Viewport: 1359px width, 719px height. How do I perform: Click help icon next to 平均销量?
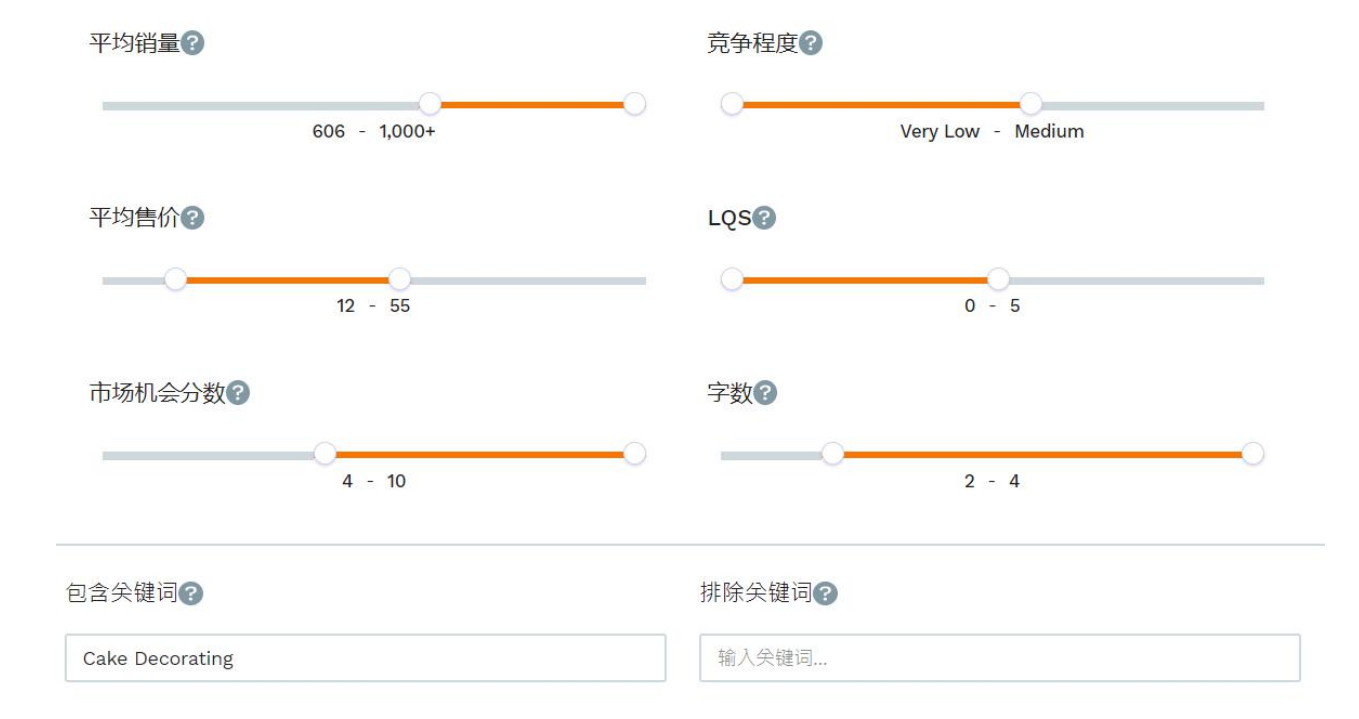pyautogui.click(x=193, y=43)
